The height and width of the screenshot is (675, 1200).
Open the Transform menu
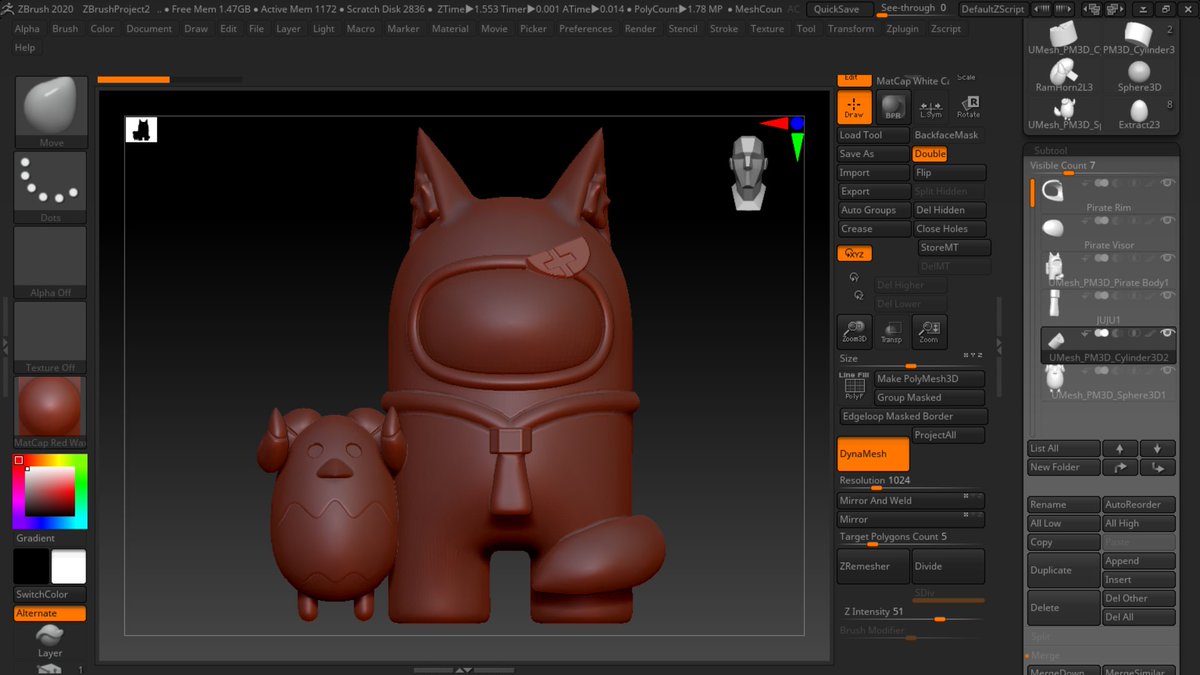[x=851, y=29]
